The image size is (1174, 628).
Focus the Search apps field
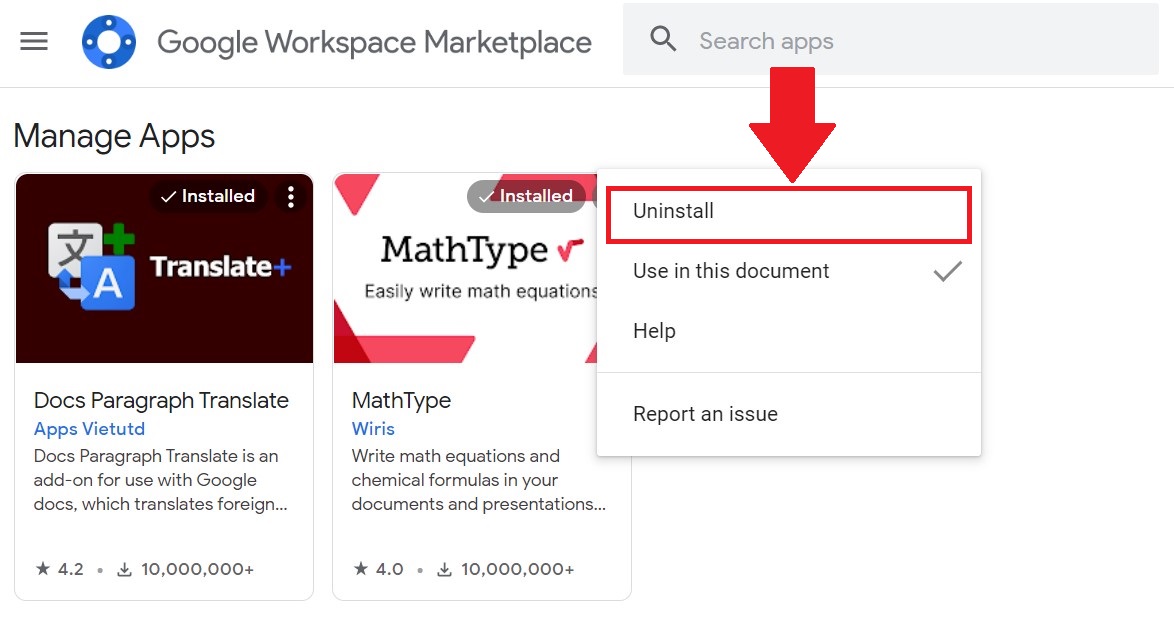pos(890,40)
